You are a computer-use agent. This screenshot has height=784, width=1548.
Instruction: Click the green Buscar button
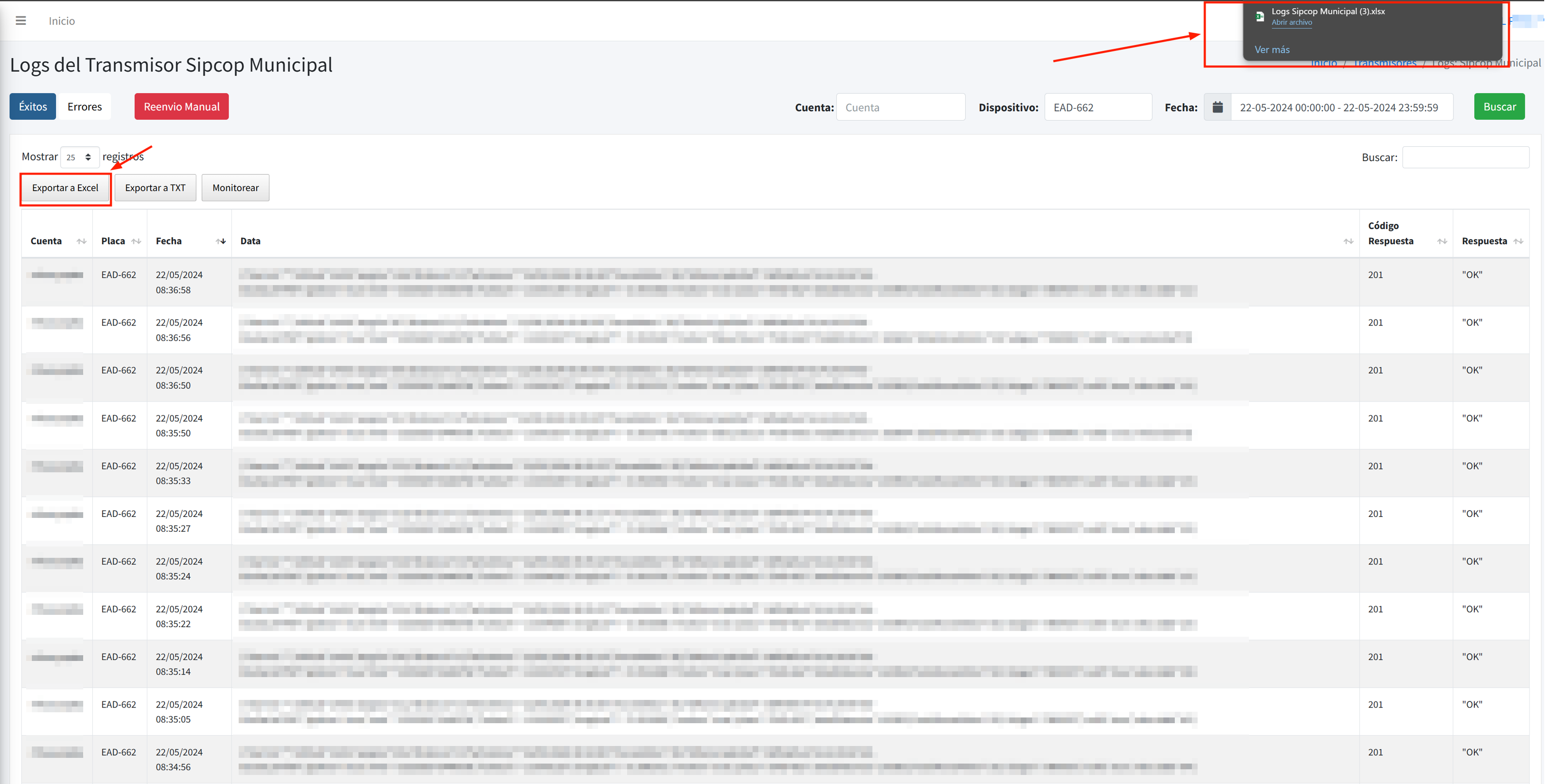pos(1499,106)
